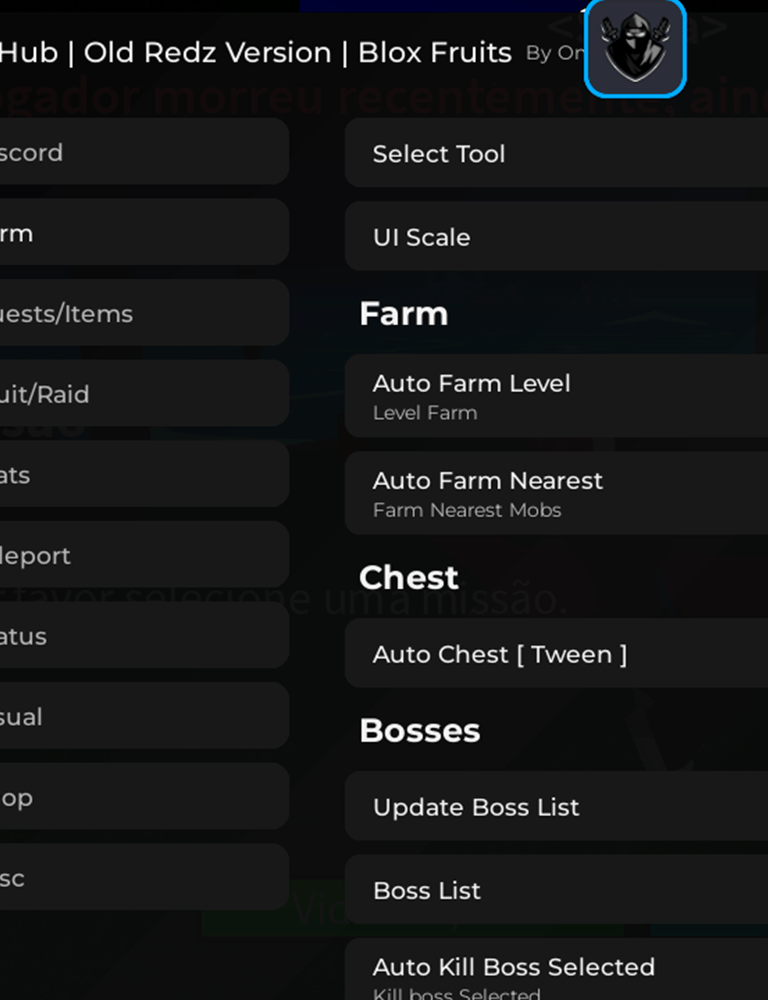
Task: Select the Stats sidebar tab
Action: pos(140,475)
